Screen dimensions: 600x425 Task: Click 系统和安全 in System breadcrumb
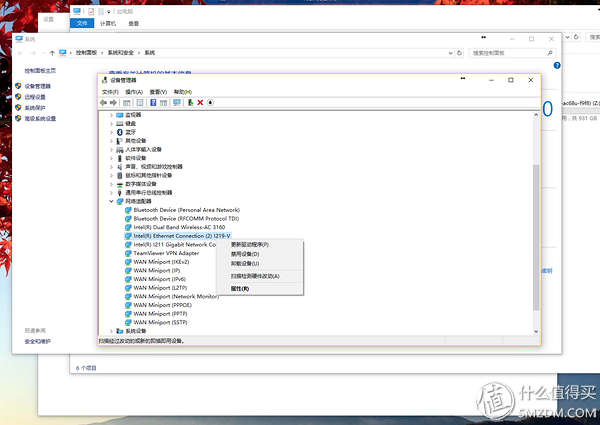[121, 53]
